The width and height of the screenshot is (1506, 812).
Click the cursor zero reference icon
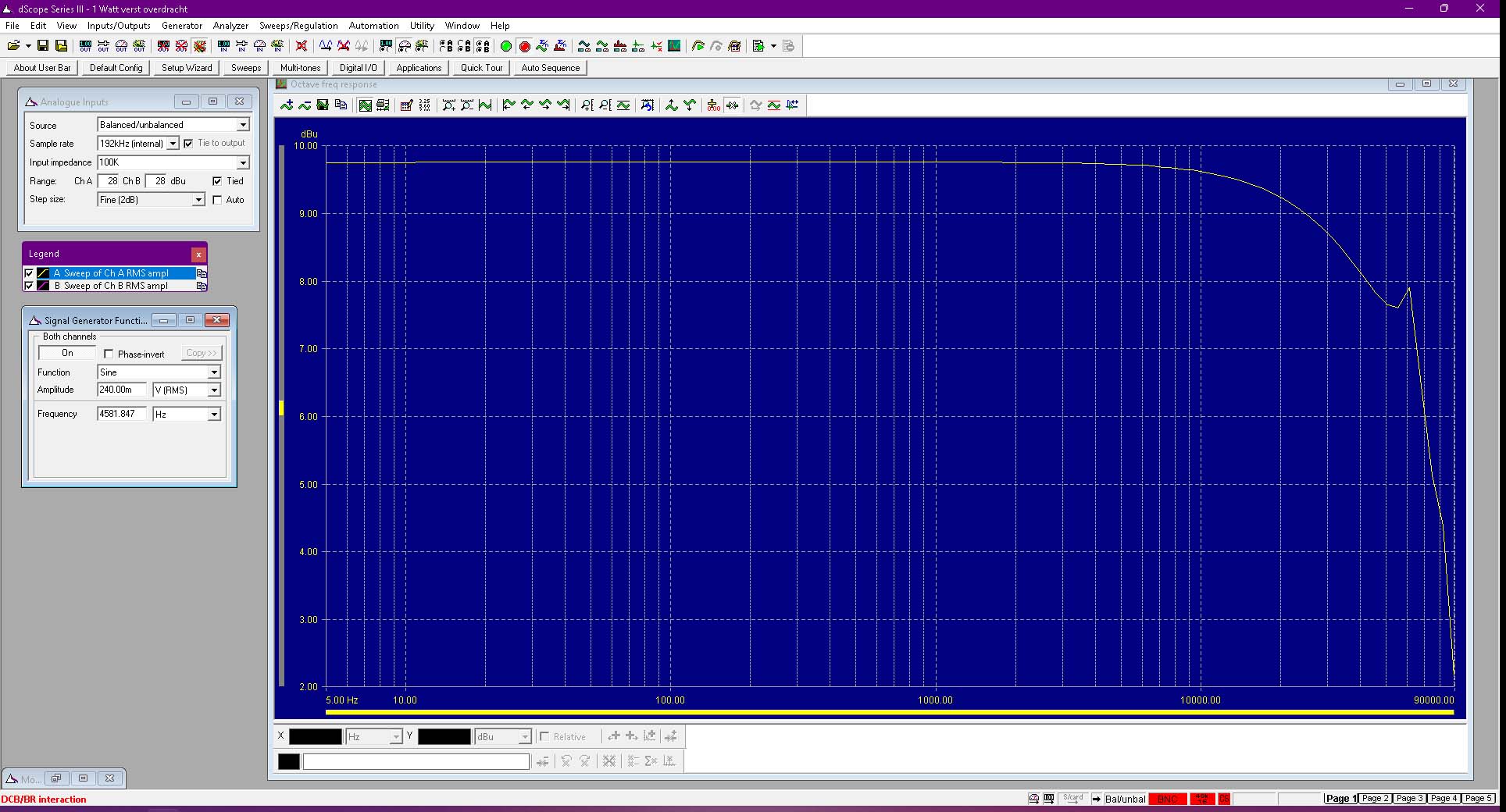point(714,105)
